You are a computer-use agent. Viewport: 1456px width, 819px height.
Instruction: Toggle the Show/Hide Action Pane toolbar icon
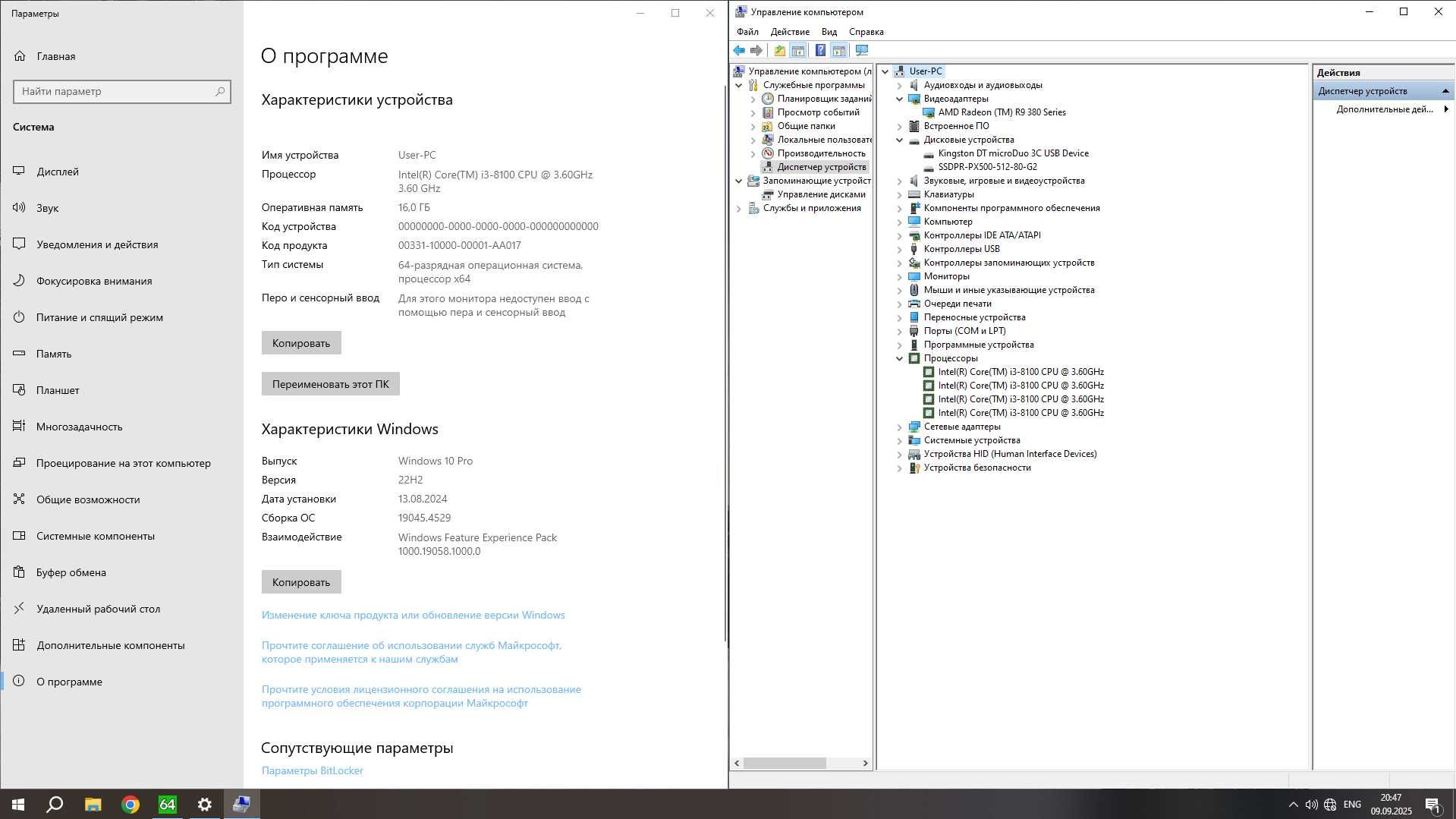coord(839,51)
